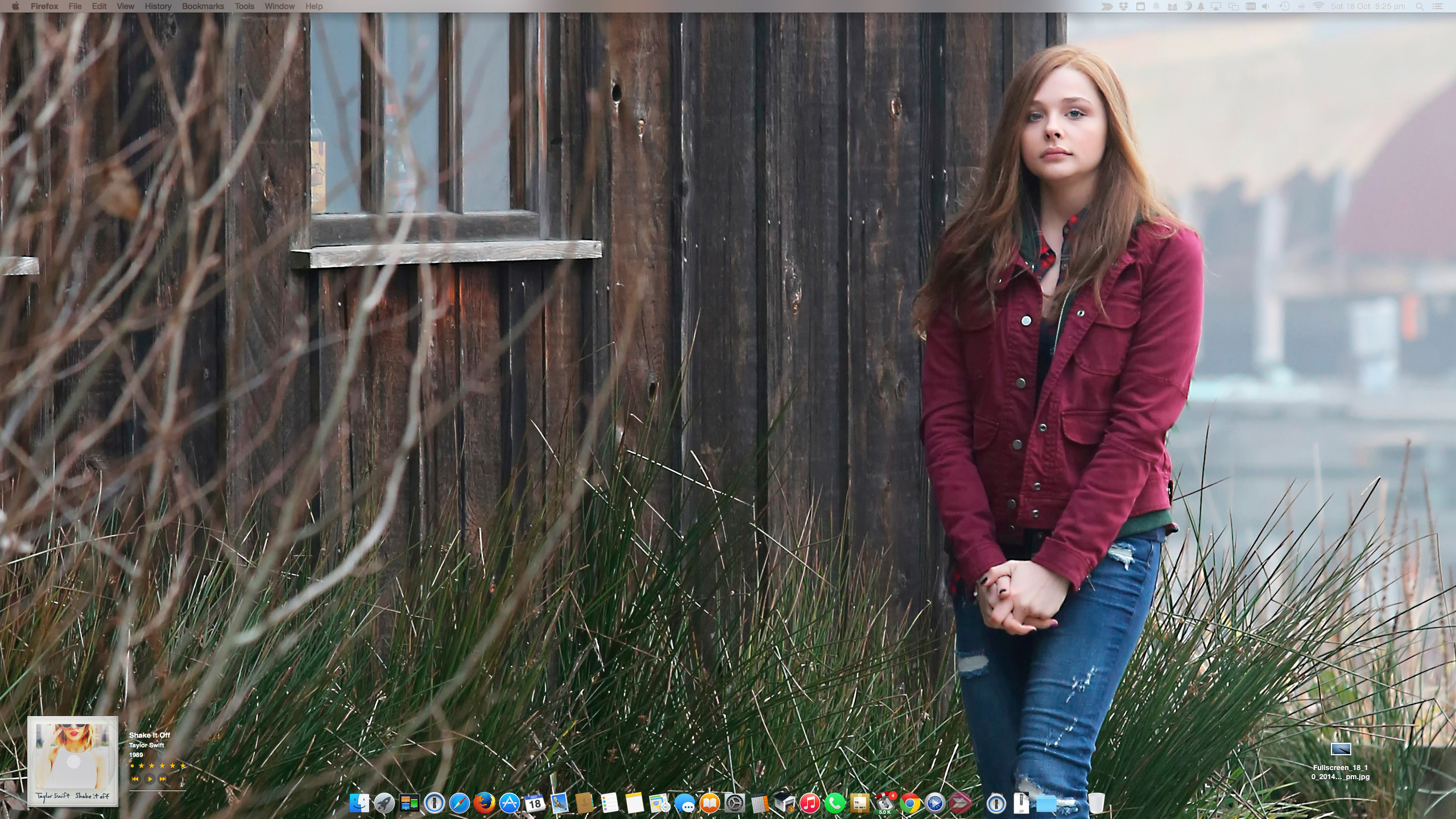Skip to next track in the music widget
This screenshot has width=1456, height=819.
tap(163, 779)
